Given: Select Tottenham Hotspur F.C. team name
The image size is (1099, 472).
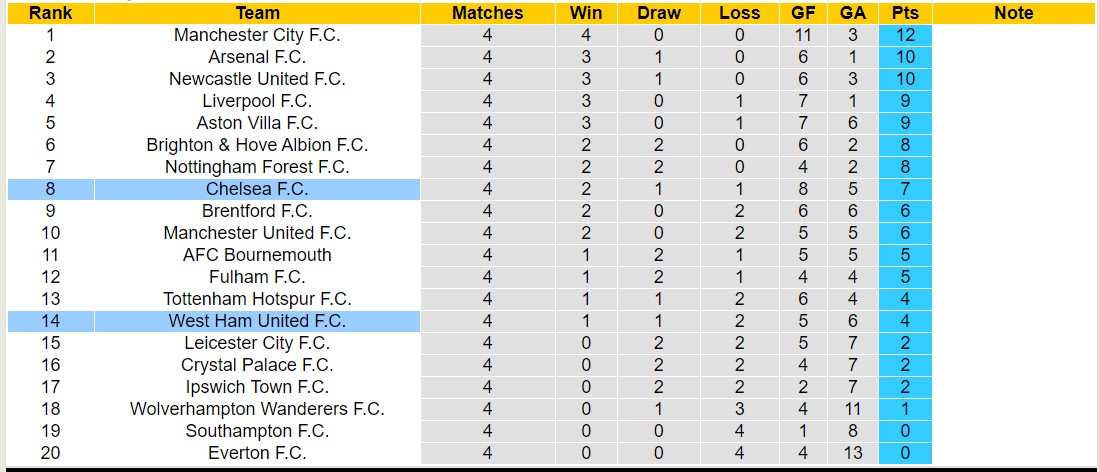Looking at the screenshot, I should pos(257,299).
